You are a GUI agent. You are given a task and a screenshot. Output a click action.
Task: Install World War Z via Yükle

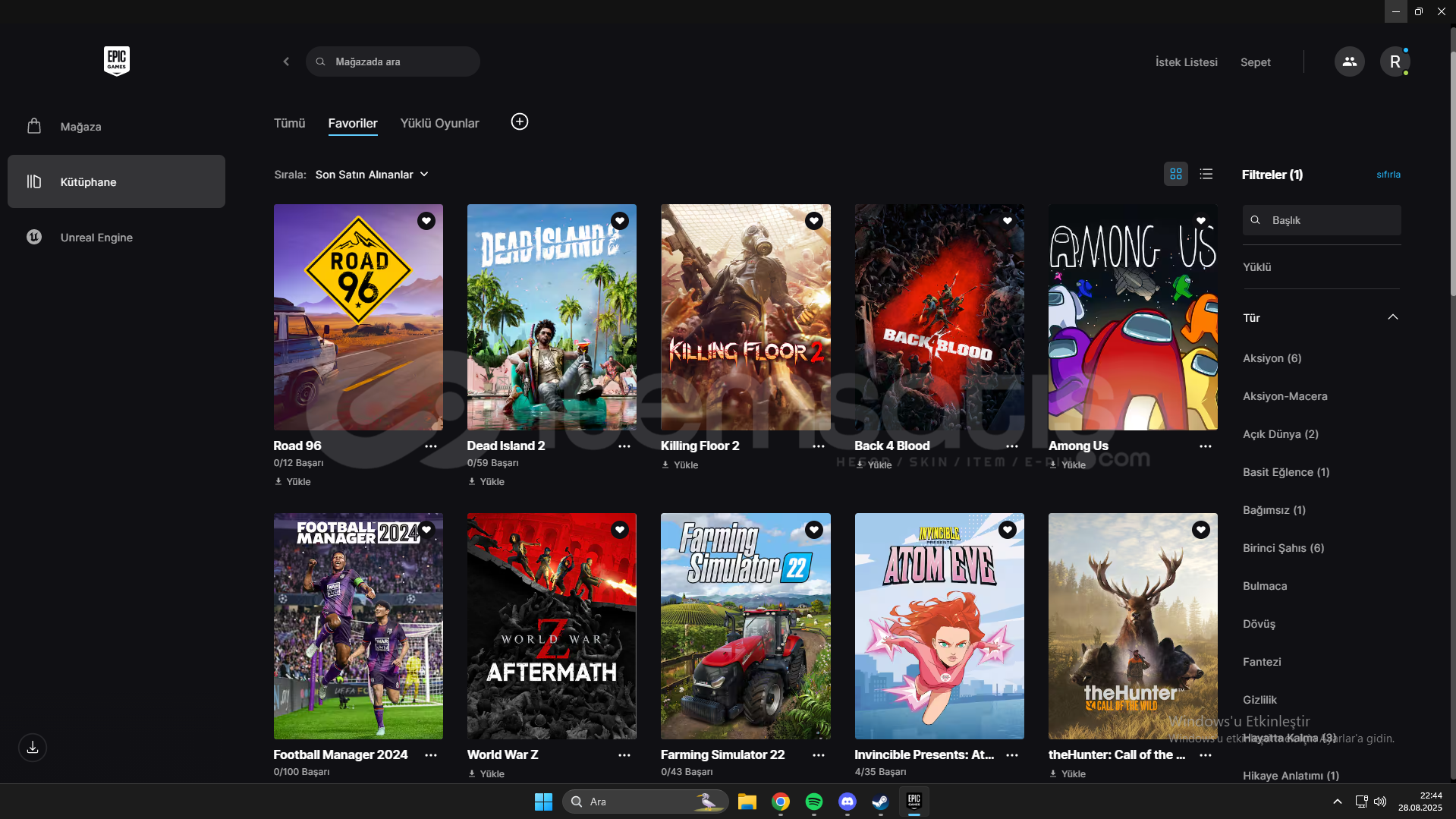486,773
